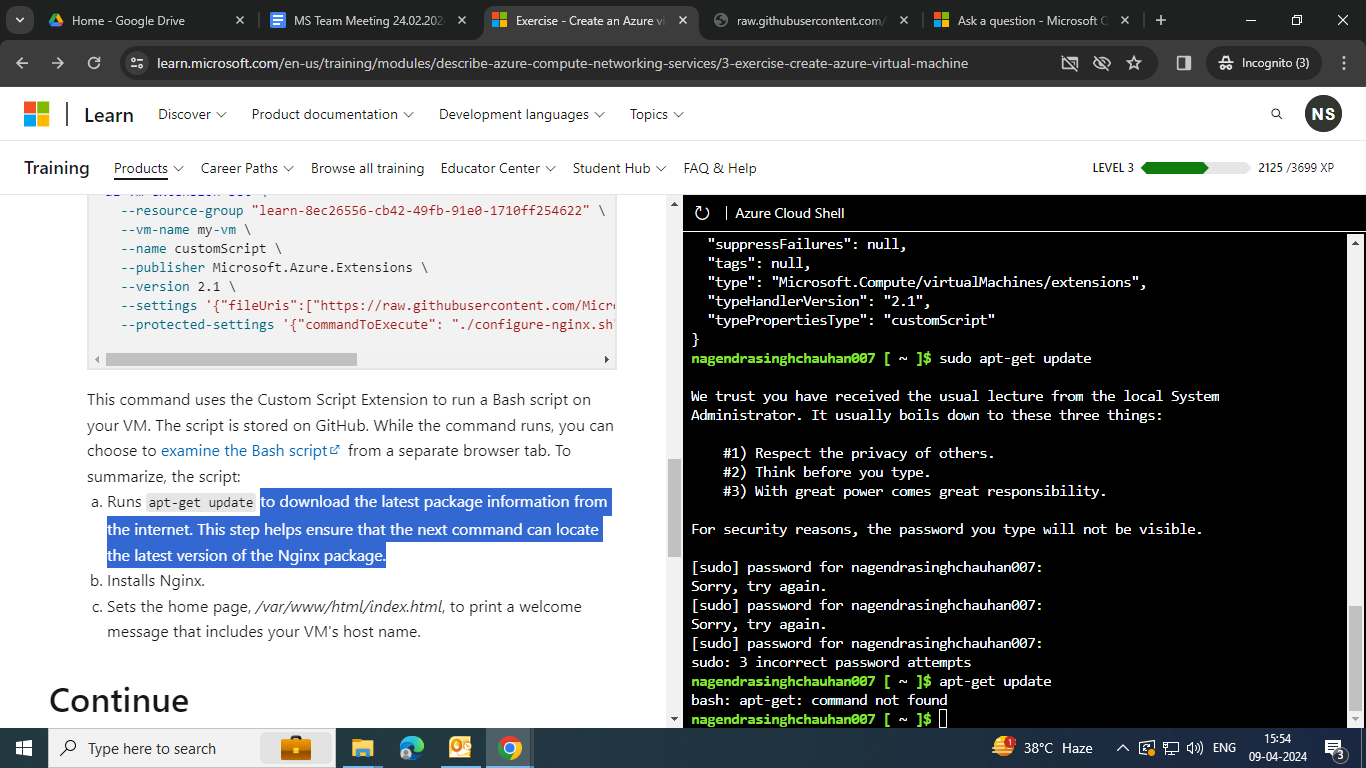This screenshot has height=768, width=1366.
Task: Open the examine the Bash script link
Action: point(250,451)
